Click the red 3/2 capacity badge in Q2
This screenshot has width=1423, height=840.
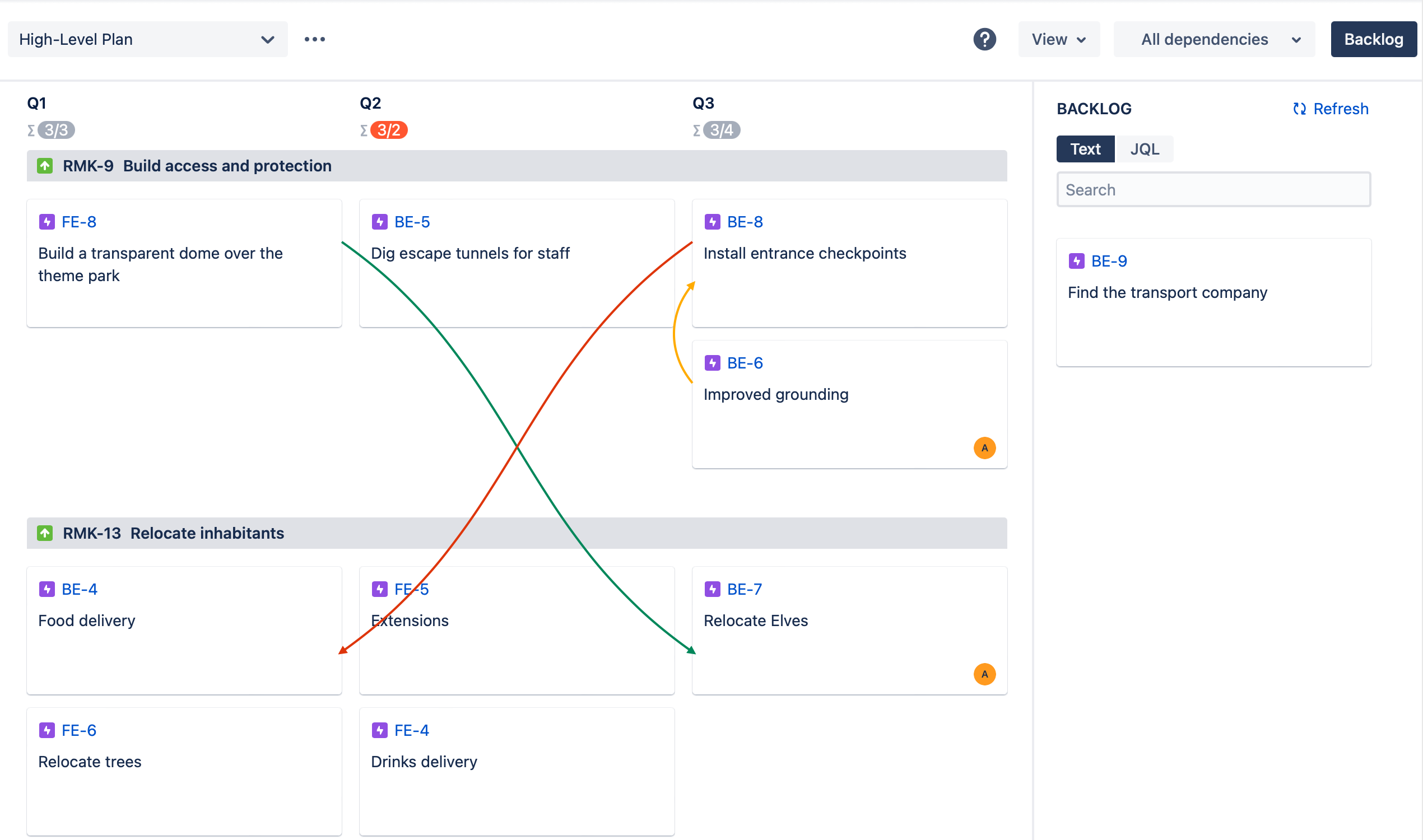point(388,130)
